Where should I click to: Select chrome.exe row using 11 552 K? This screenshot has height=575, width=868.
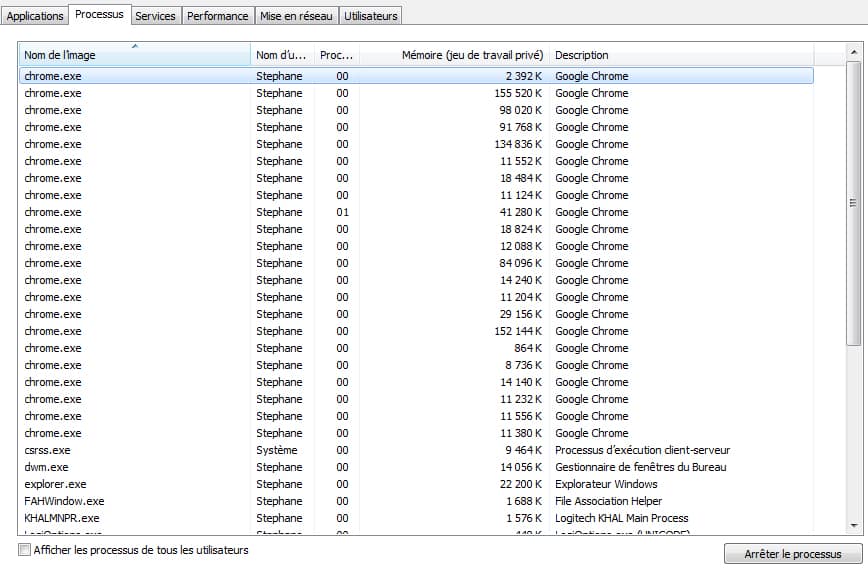click(x=416, y=161)
